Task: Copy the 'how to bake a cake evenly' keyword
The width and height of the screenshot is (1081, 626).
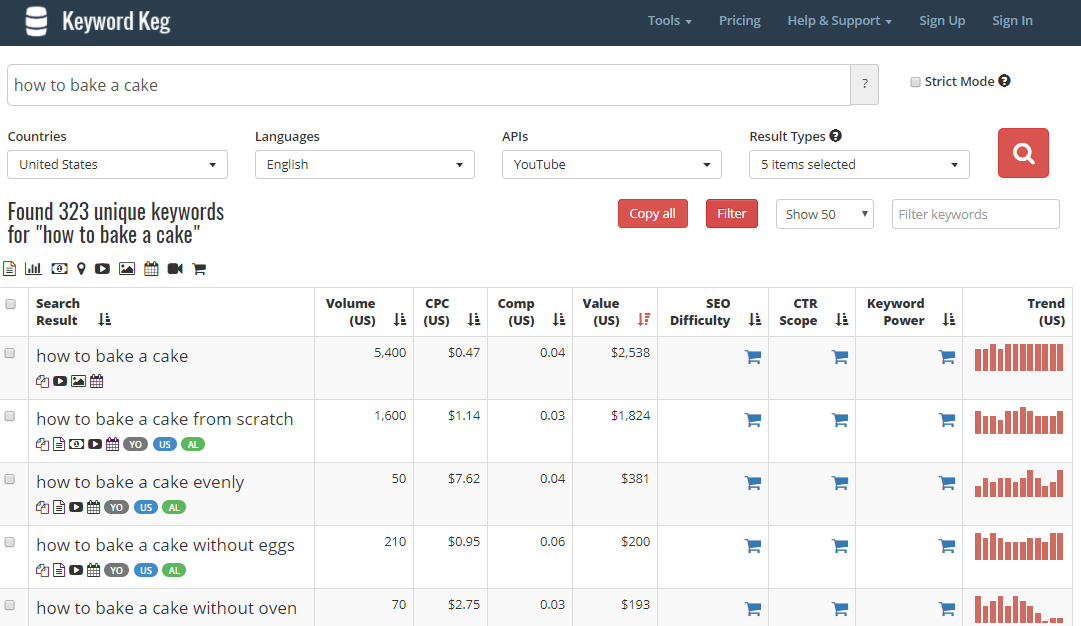Action: coord(42,507)
